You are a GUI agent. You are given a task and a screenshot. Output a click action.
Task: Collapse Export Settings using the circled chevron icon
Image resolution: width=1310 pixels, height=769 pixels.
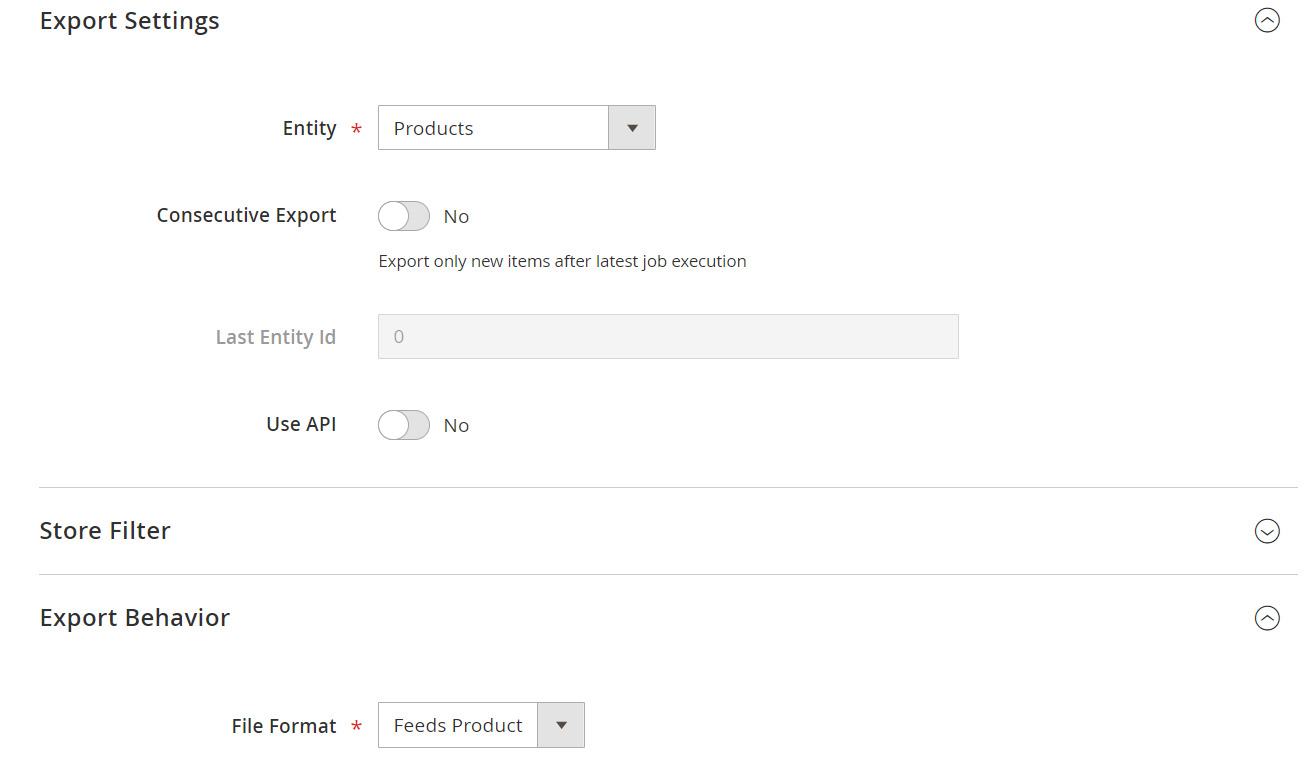(x=1267, y=21)
